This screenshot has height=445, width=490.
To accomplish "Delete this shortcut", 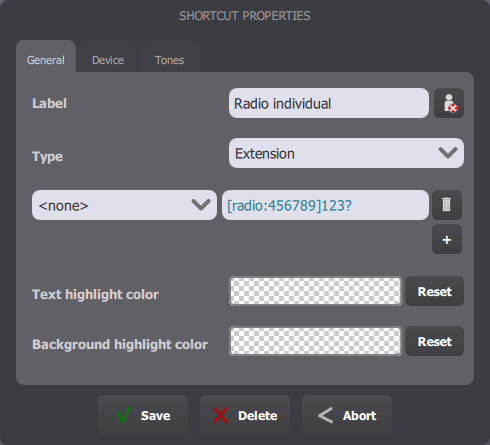I will [245, 415].
